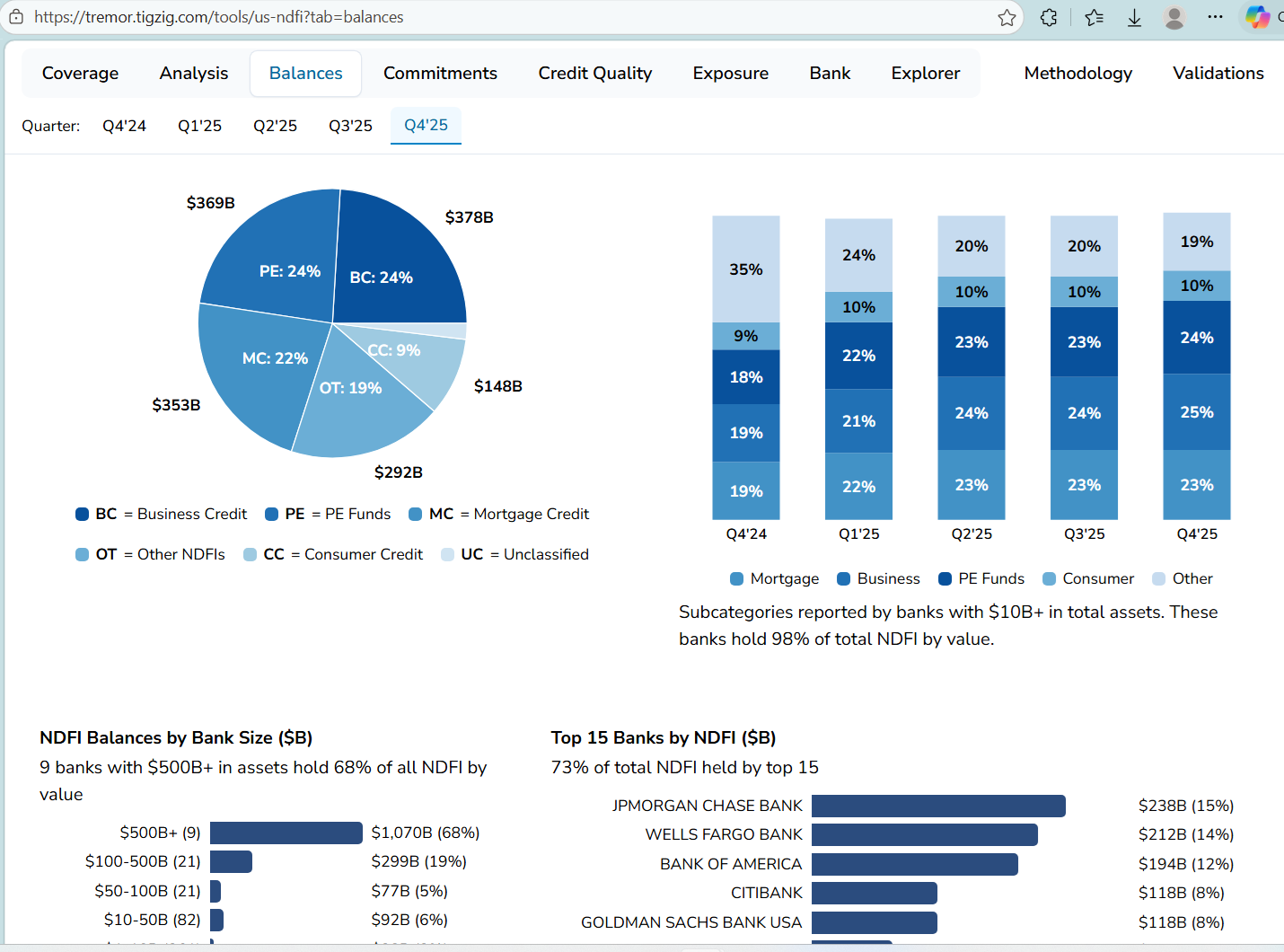Open the favorites list icon
The image size is (1284, 952).
tap(1094, 17)
